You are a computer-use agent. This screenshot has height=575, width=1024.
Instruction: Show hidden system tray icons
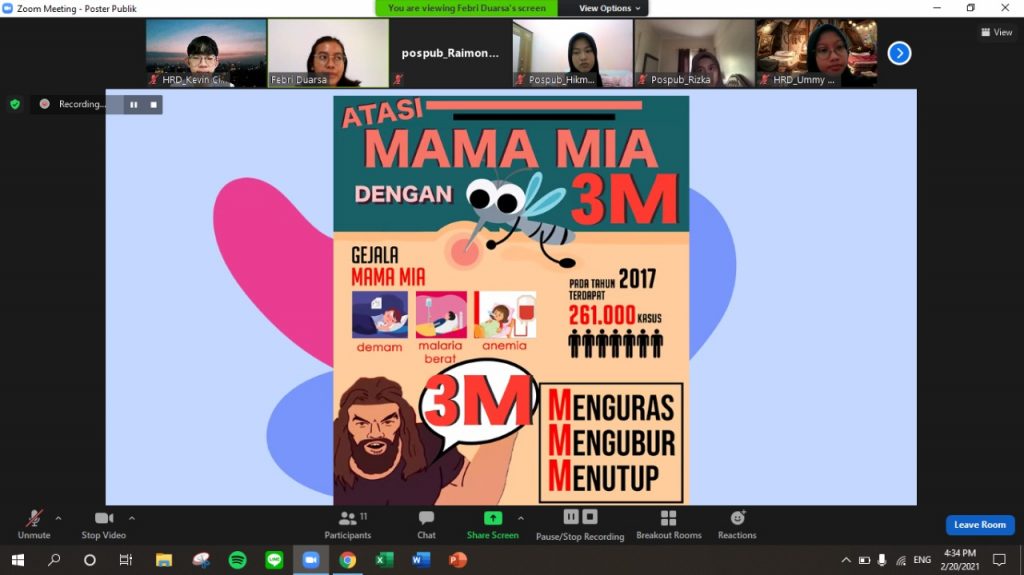point(846,560)
